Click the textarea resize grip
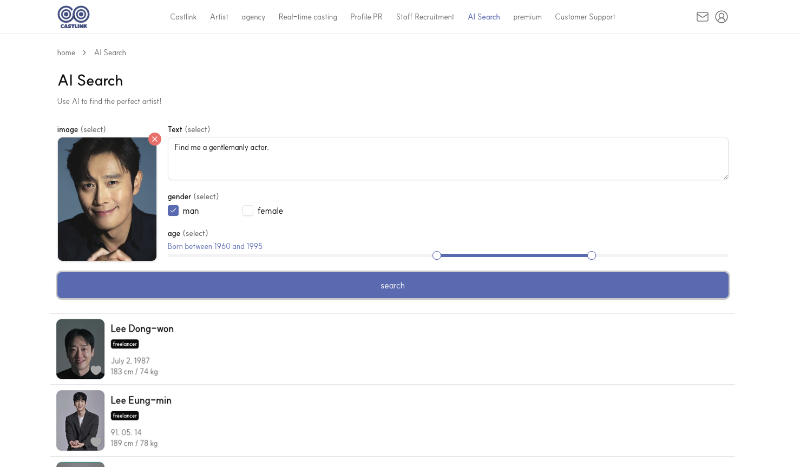The image size is (800, 467). (725, 177)
